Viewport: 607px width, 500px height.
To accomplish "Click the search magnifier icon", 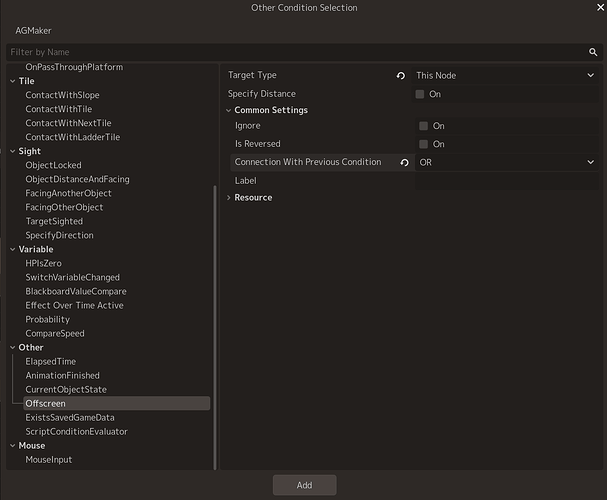I will coord(593,52).
